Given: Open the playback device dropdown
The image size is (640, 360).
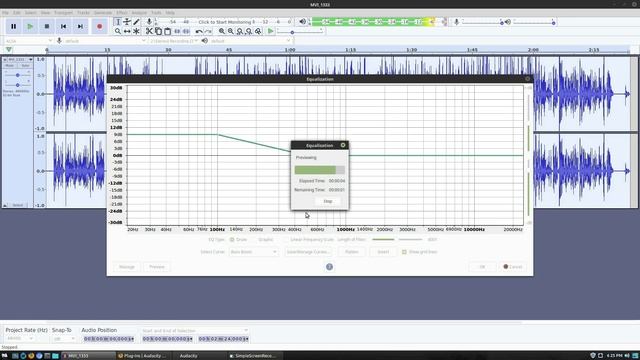Looking at the screenshot, I should point(250,41).
